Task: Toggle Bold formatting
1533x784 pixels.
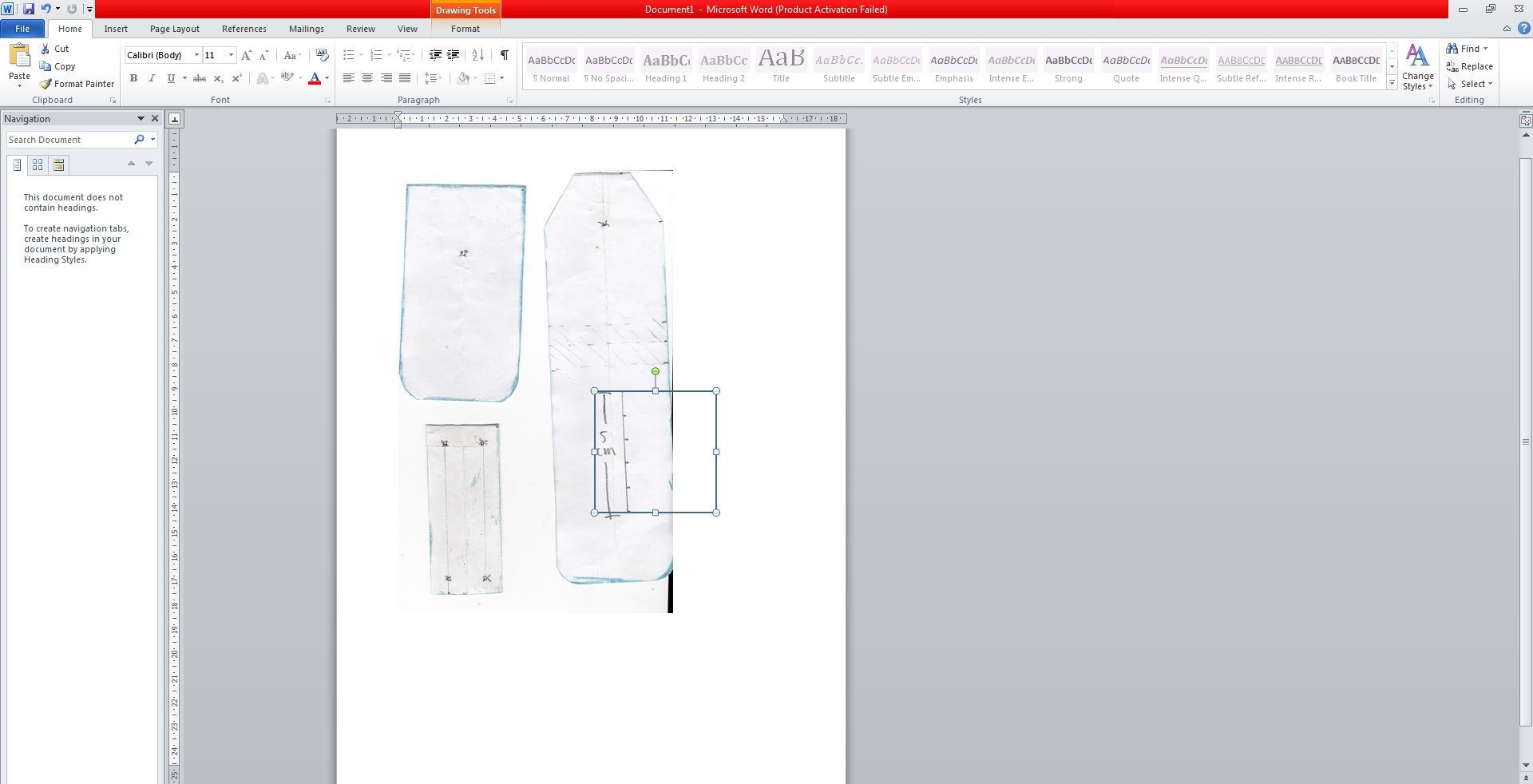Action: [133, 78]
